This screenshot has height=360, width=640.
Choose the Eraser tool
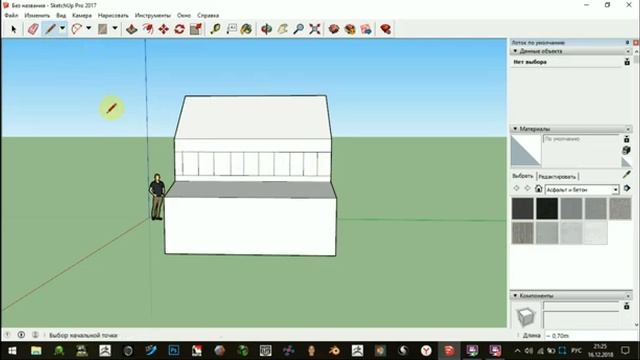[x=33, y=29]
